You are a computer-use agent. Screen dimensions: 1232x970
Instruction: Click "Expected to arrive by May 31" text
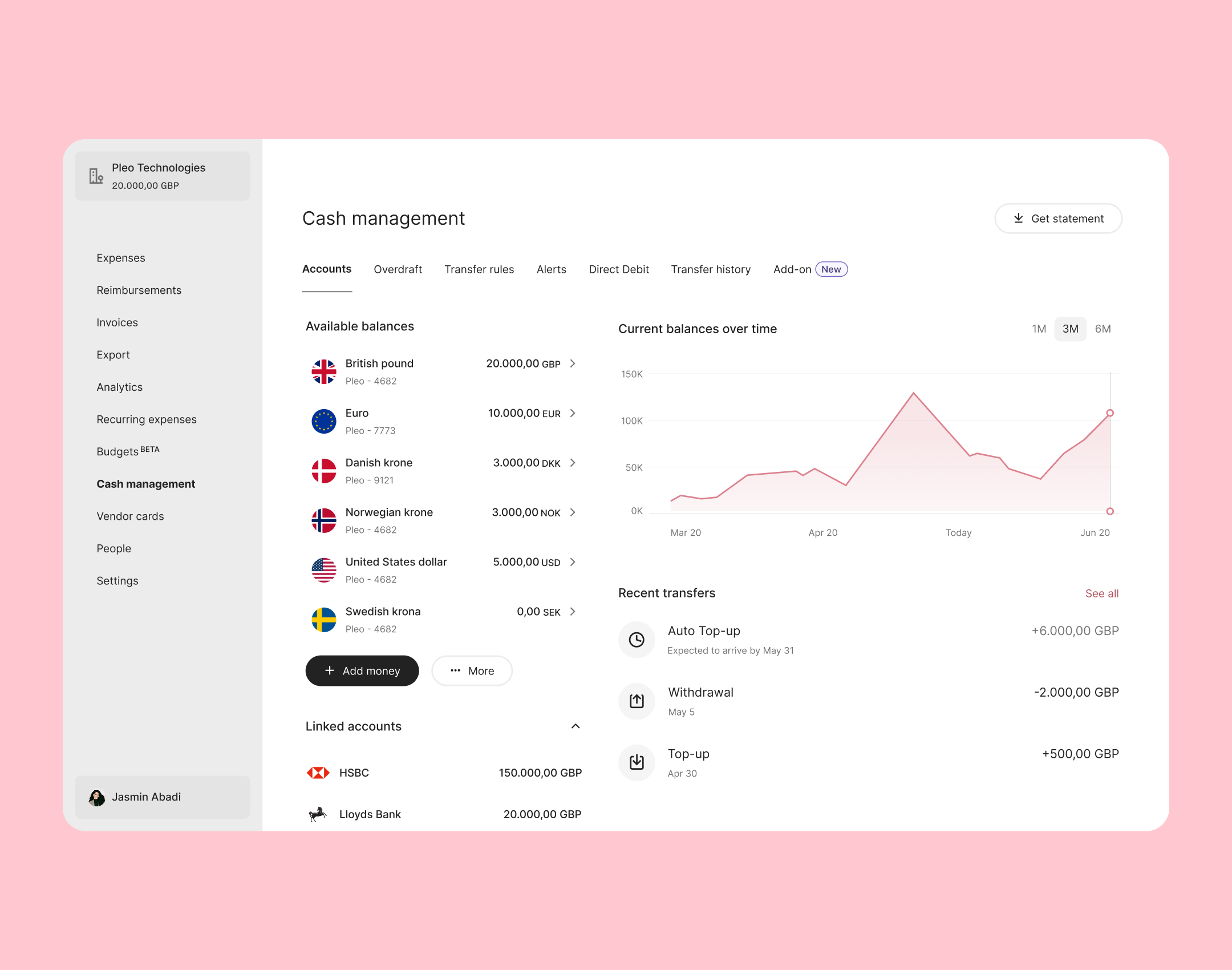[731, 650]
